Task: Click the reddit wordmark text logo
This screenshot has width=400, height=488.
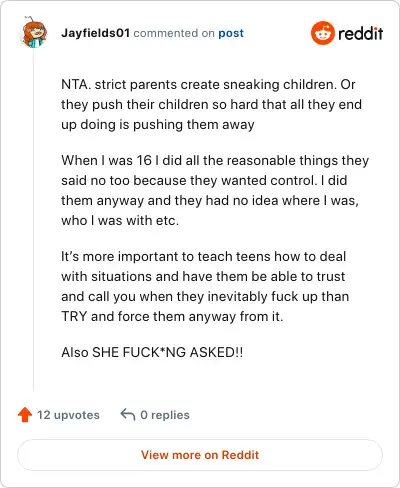Action: 361,33
